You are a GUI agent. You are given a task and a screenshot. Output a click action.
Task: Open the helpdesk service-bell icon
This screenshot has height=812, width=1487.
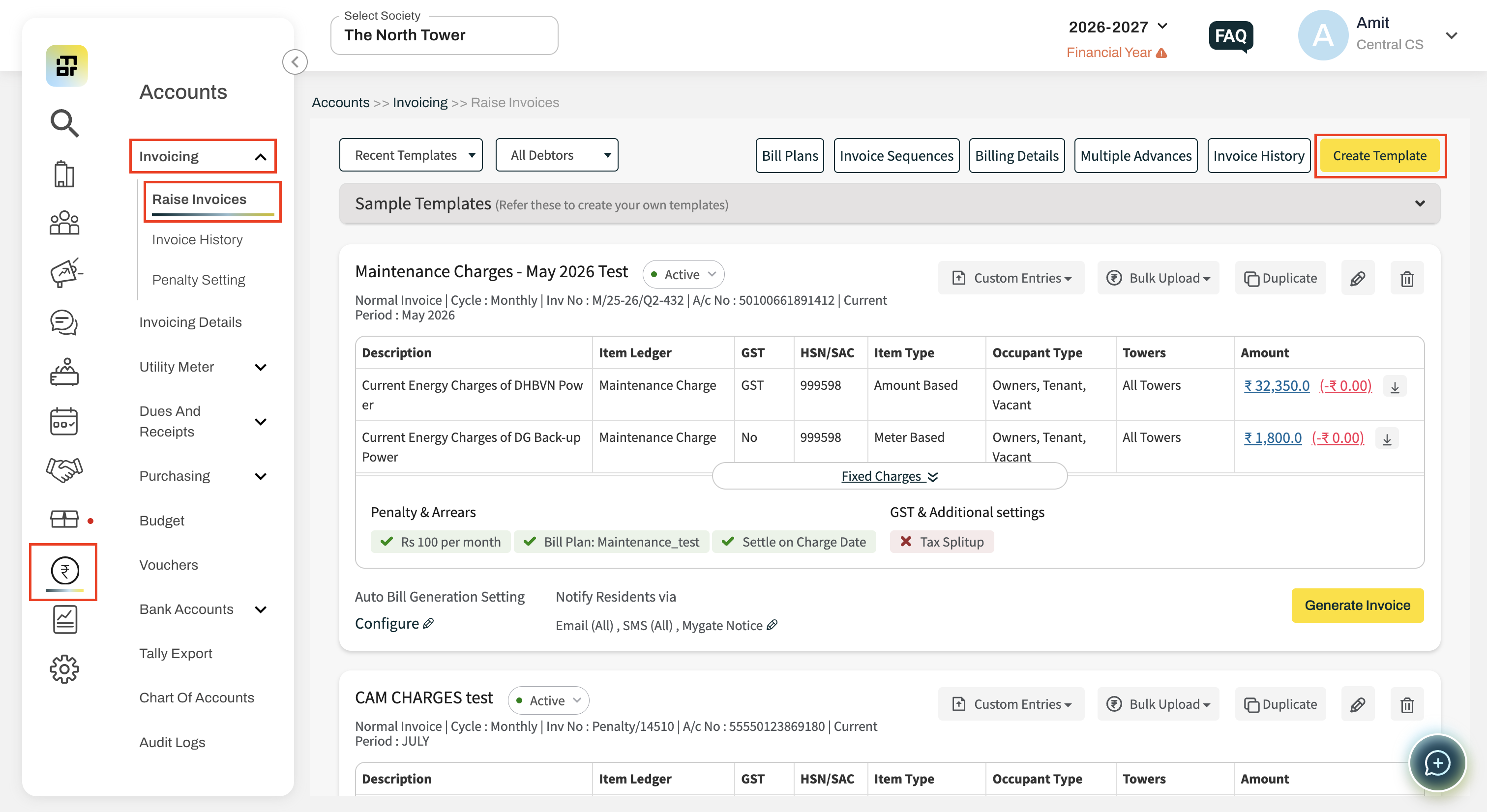[64, 372]
